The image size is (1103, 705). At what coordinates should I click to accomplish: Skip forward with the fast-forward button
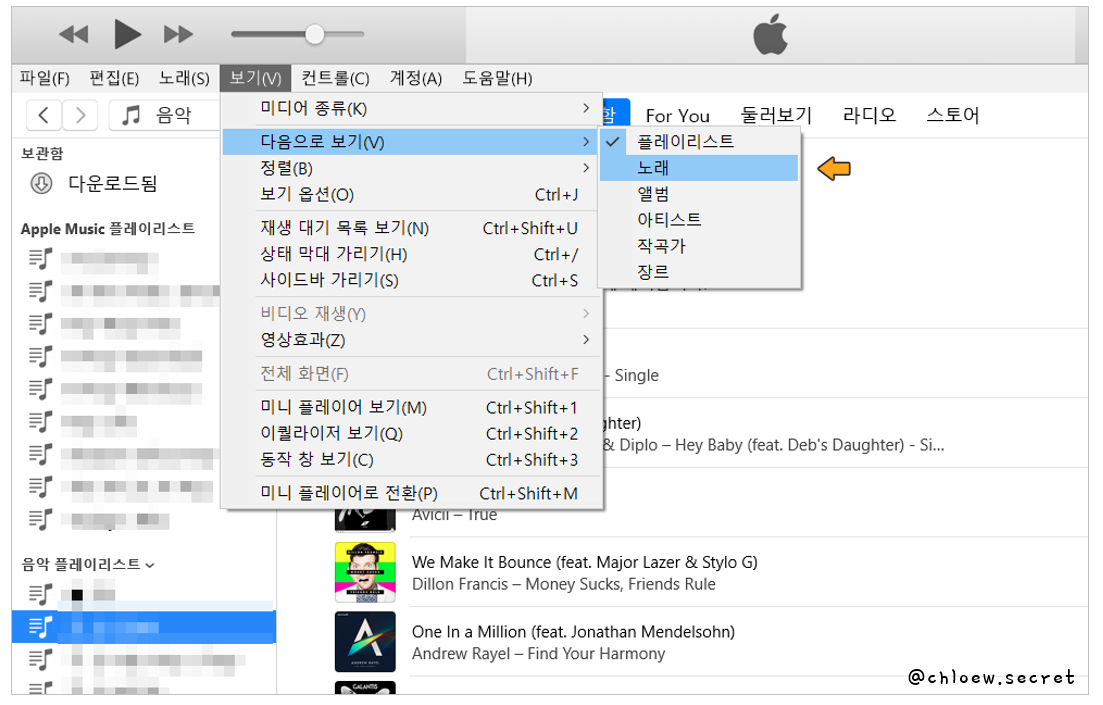(178, 34)
